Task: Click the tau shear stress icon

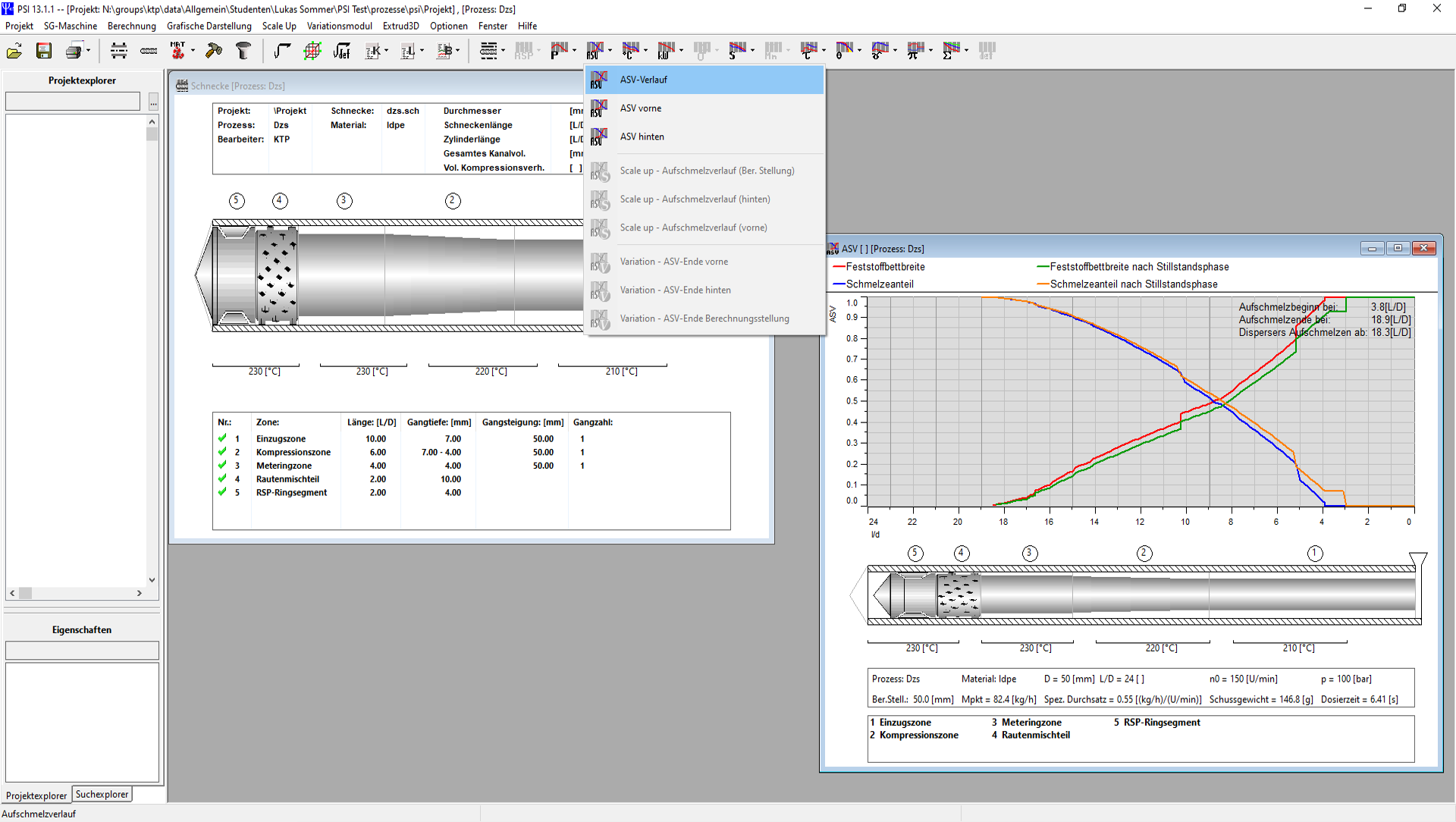Action: click(808, 51)
